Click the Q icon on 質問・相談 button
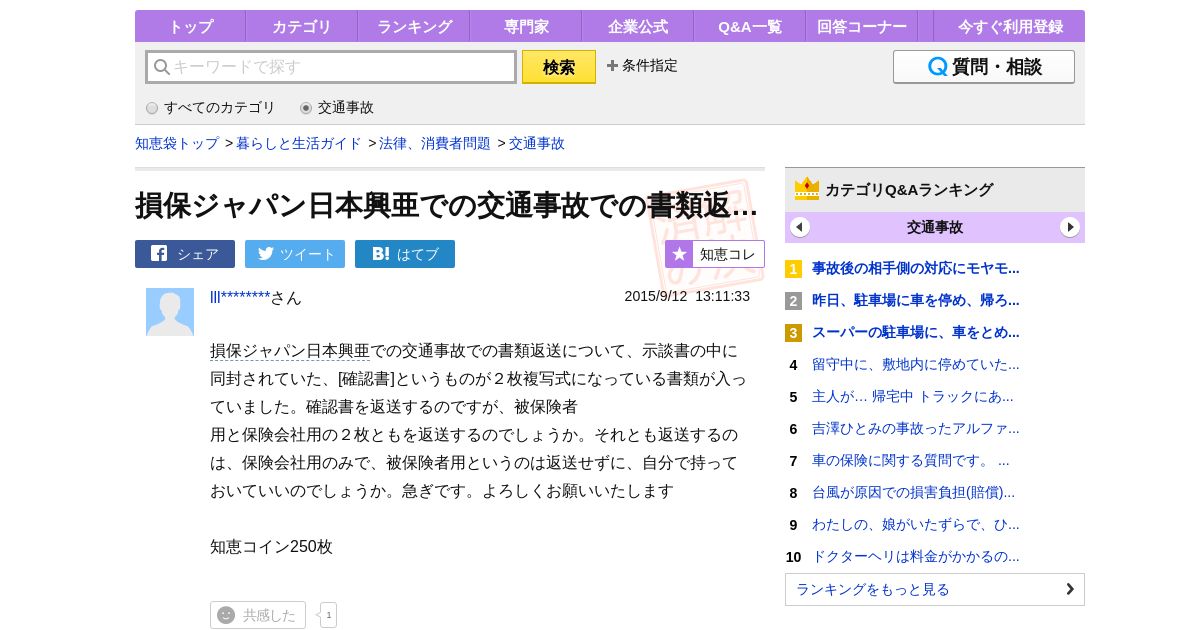The width and height of the screenshot is (1200, 630). pyautogui.click(x=937, y=67)
